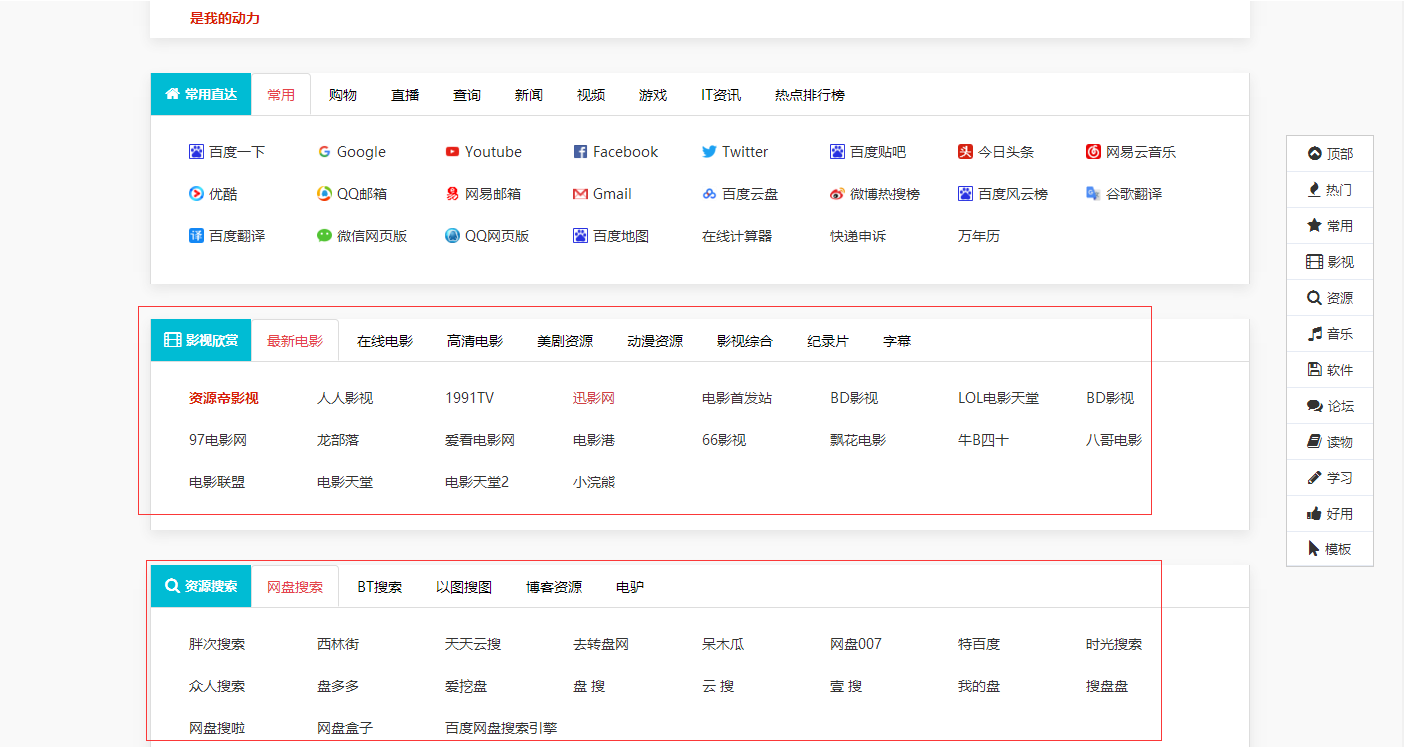Open the 以图搜图 tab
The image size is (1404, 747).
pos(463,587)
